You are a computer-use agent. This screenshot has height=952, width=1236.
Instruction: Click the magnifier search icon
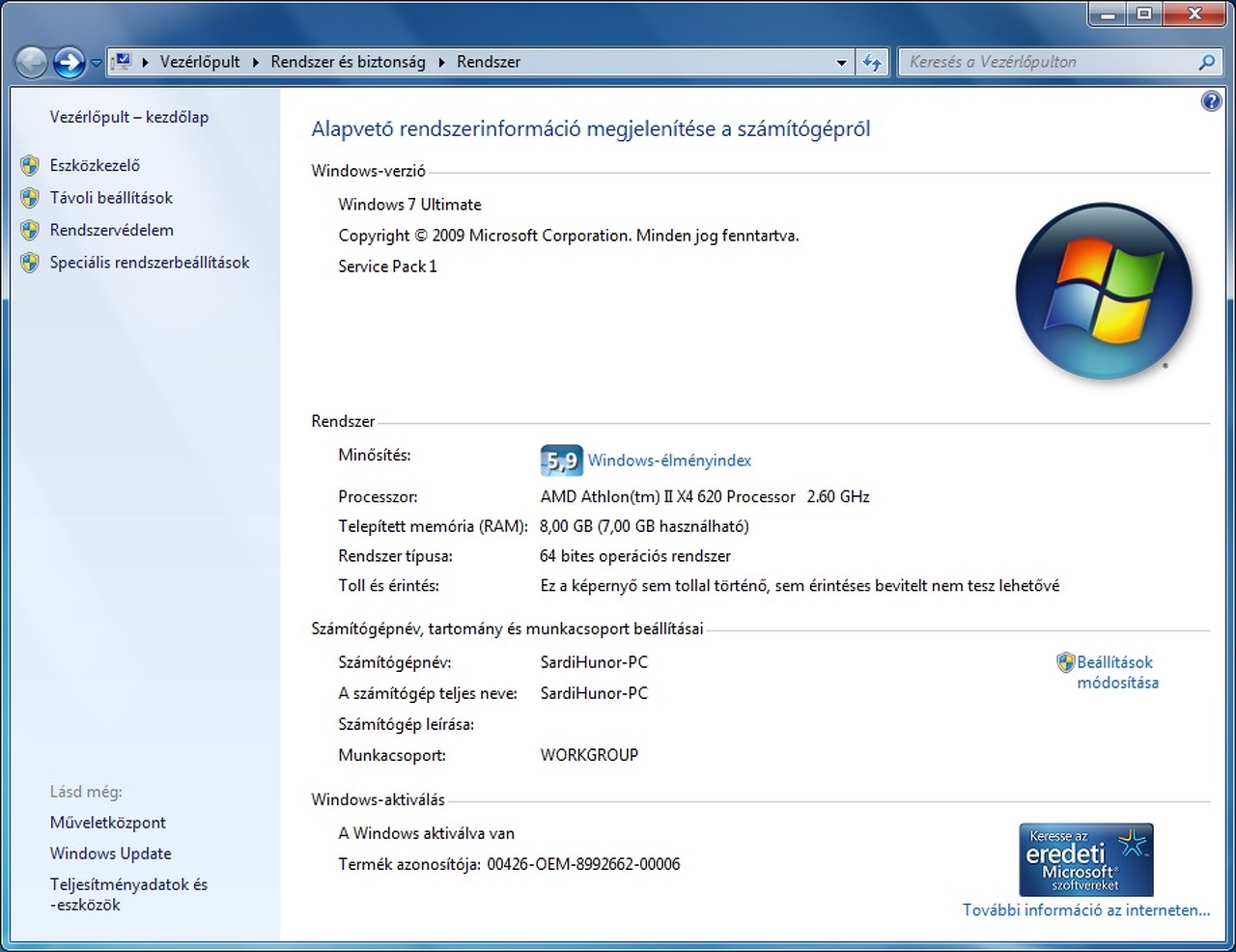point(1206,63)
